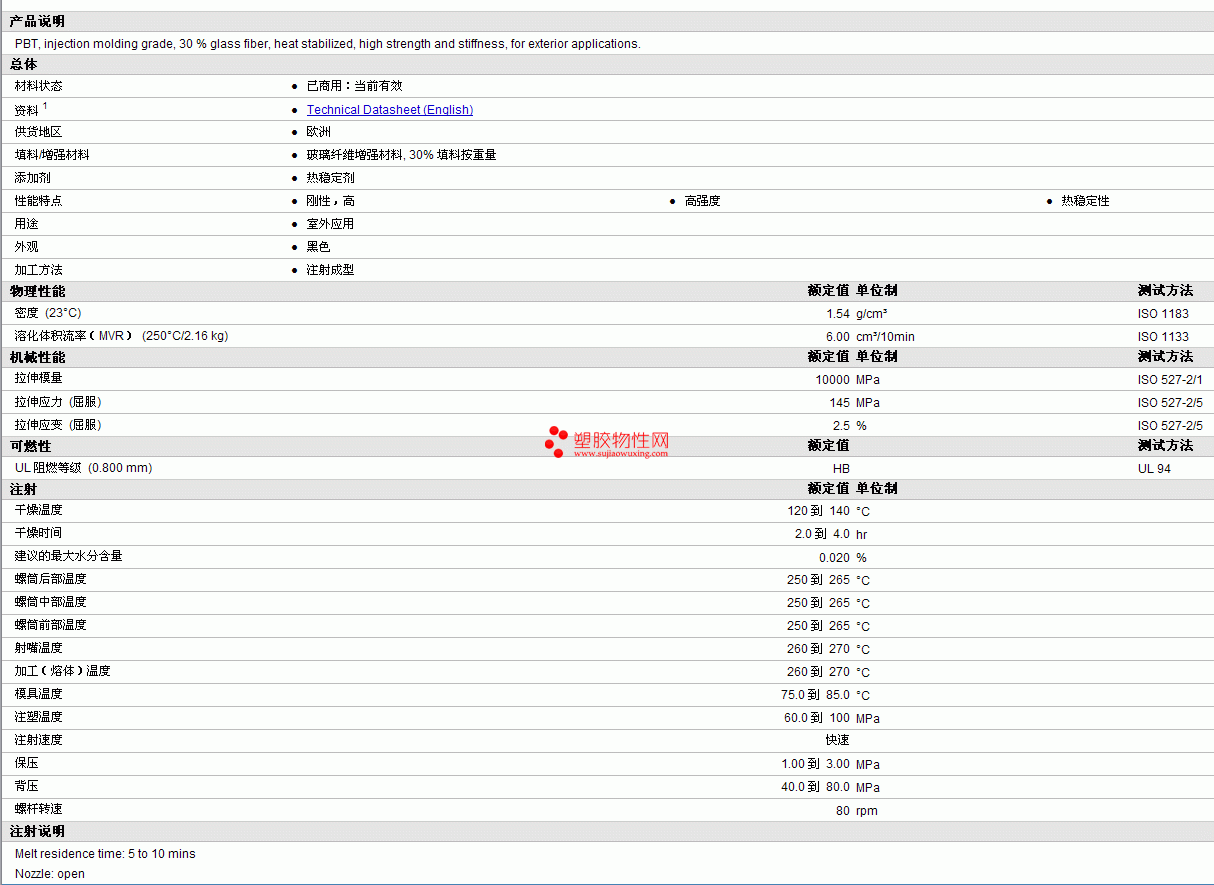Select drying temperature 120 到 140 value
The image size is (1214, 885).
(819, 511)
